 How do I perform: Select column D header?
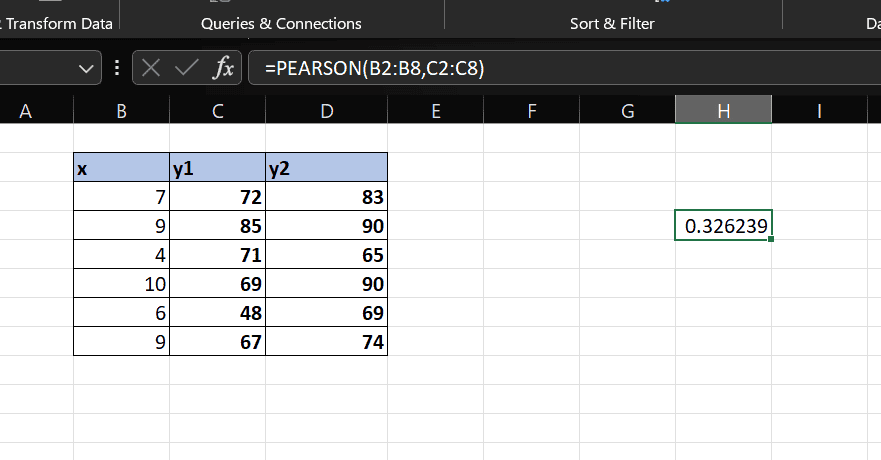tap(326, 111)
